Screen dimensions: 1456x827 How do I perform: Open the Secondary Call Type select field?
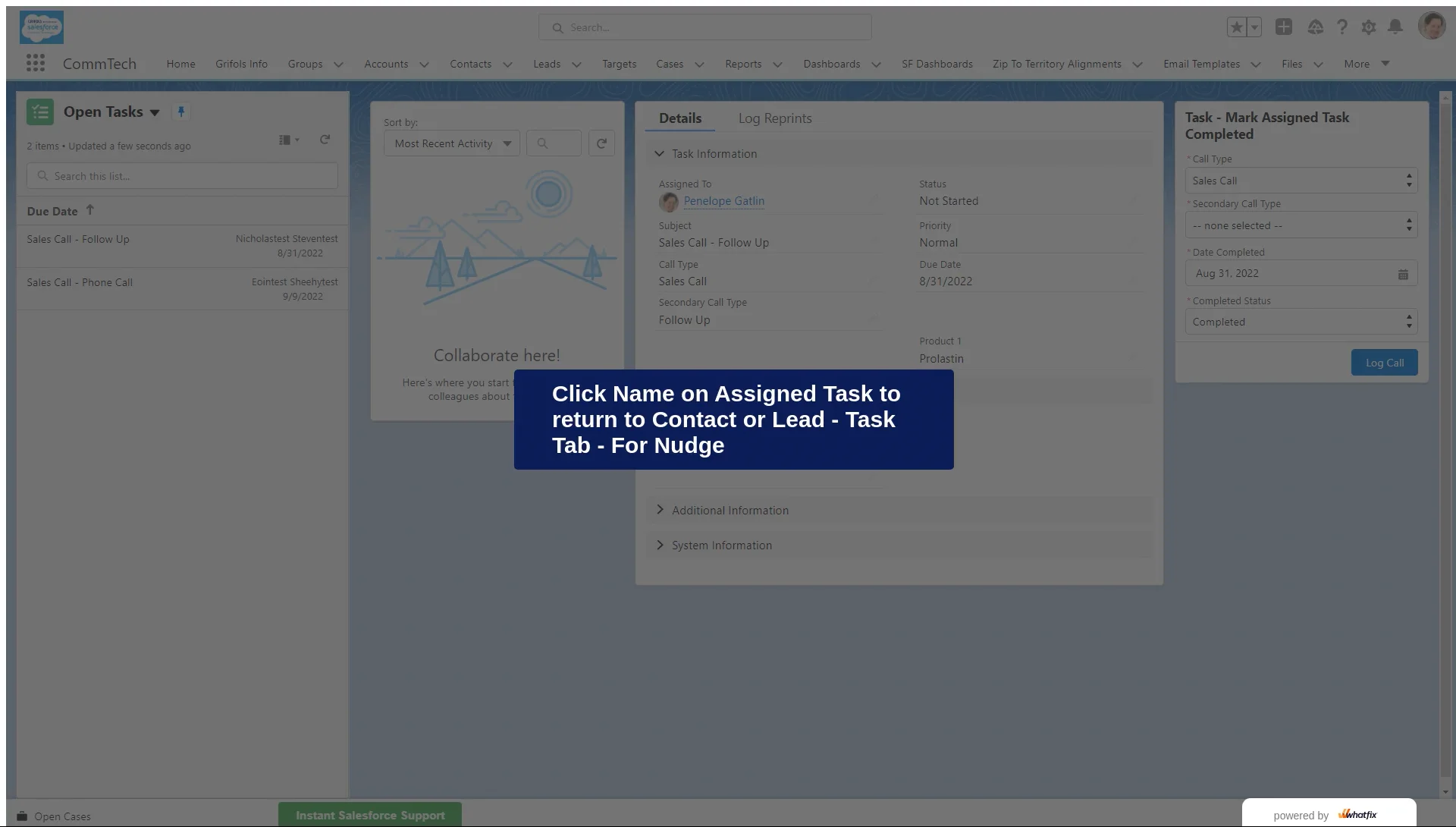pos(1301,225)
